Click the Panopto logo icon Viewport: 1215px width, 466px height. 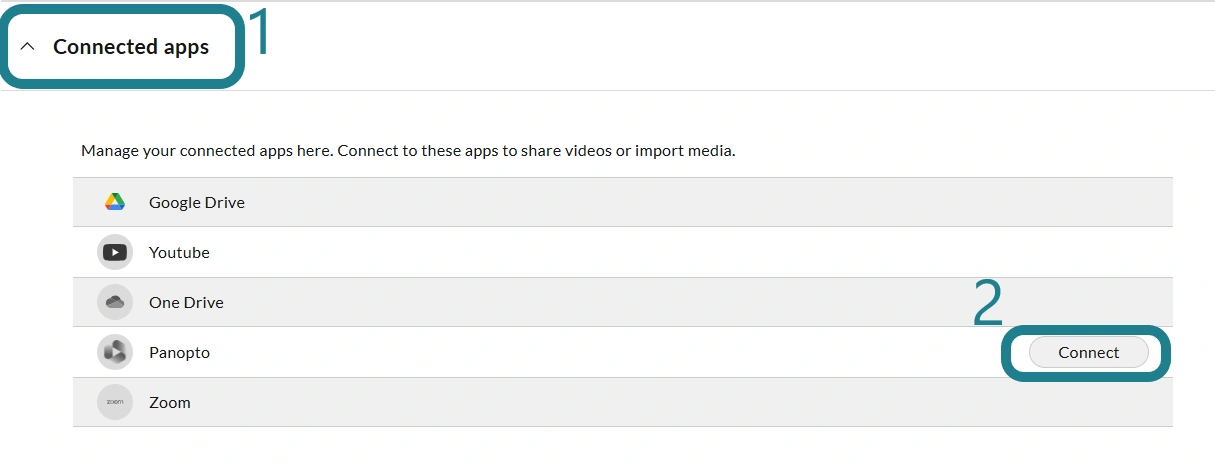coord(115,352)
